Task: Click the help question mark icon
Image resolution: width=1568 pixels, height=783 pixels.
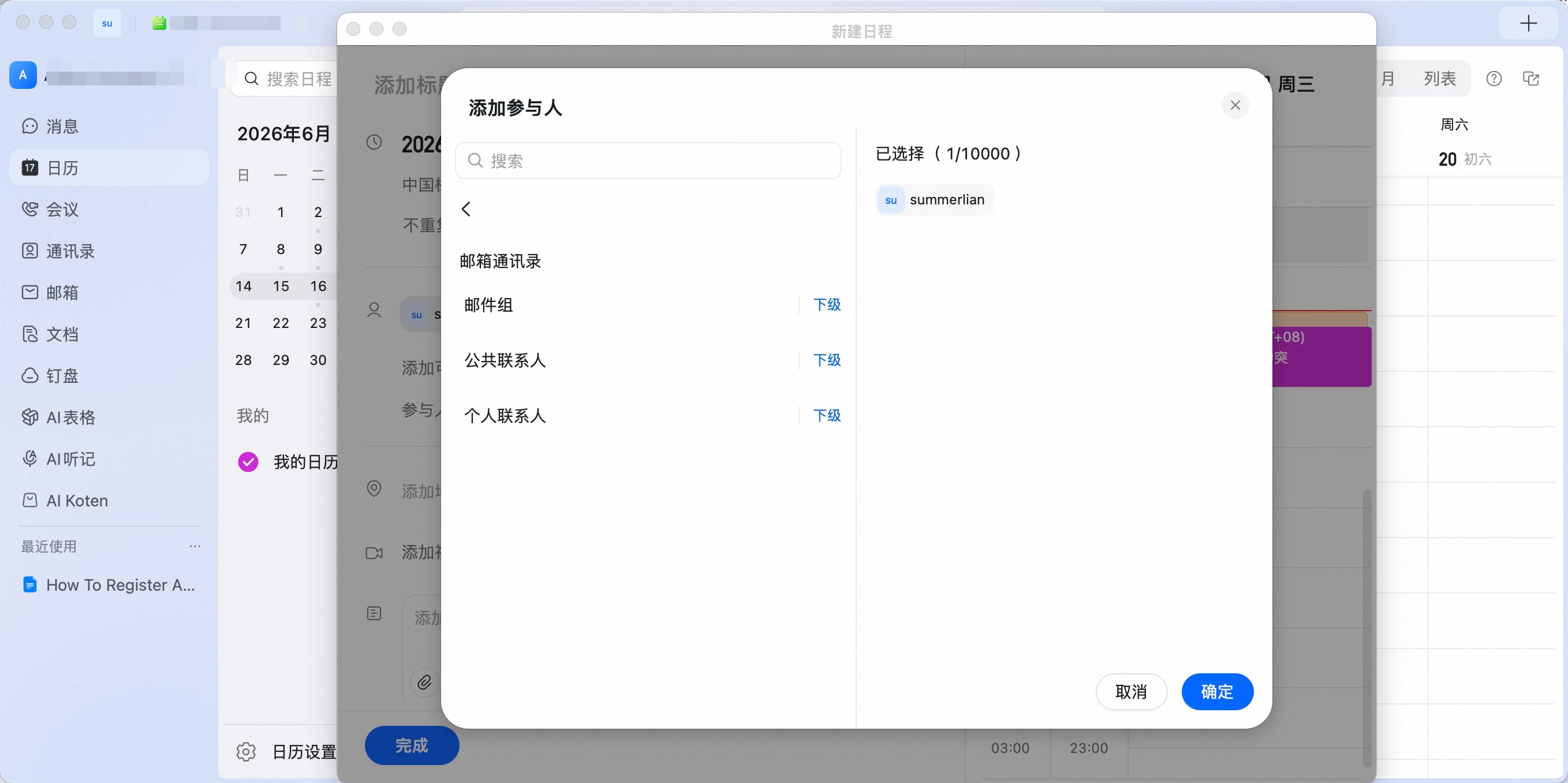Action: click(x=1493, y=79)
